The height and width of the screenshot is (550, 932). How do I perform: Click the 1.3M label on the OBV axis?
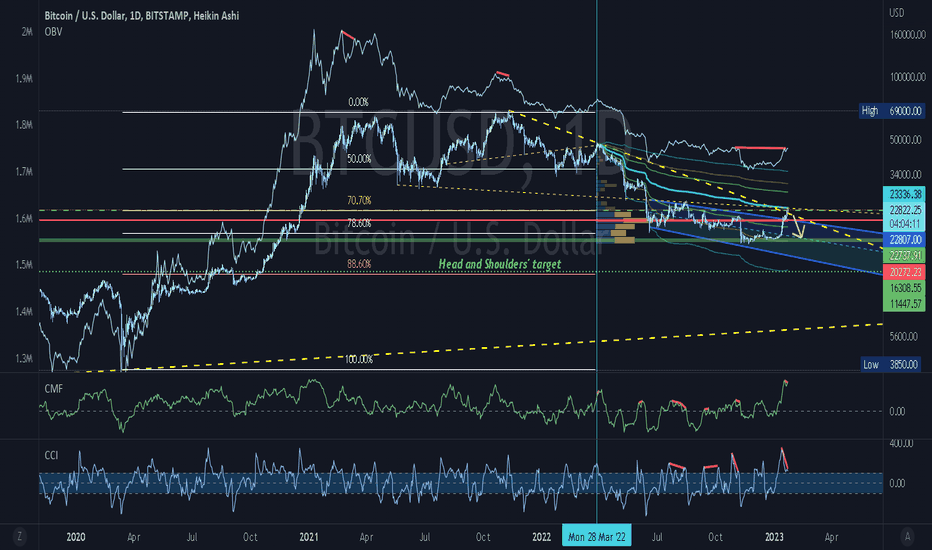pos(24,359)
